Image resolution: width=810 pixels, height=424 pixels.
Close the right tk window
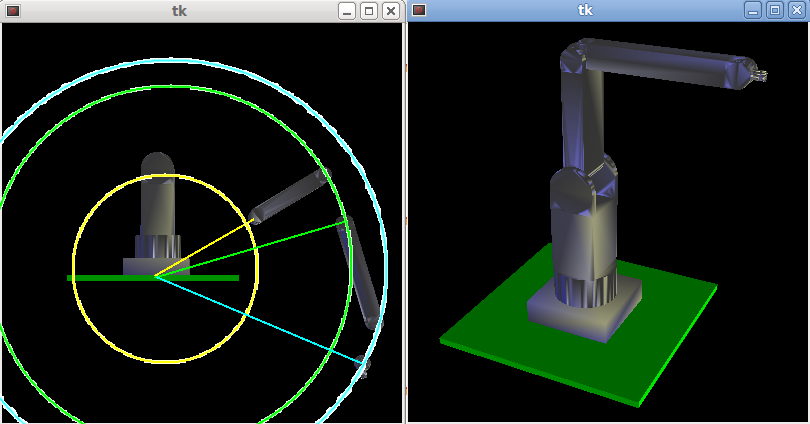[x=797, y=10]
